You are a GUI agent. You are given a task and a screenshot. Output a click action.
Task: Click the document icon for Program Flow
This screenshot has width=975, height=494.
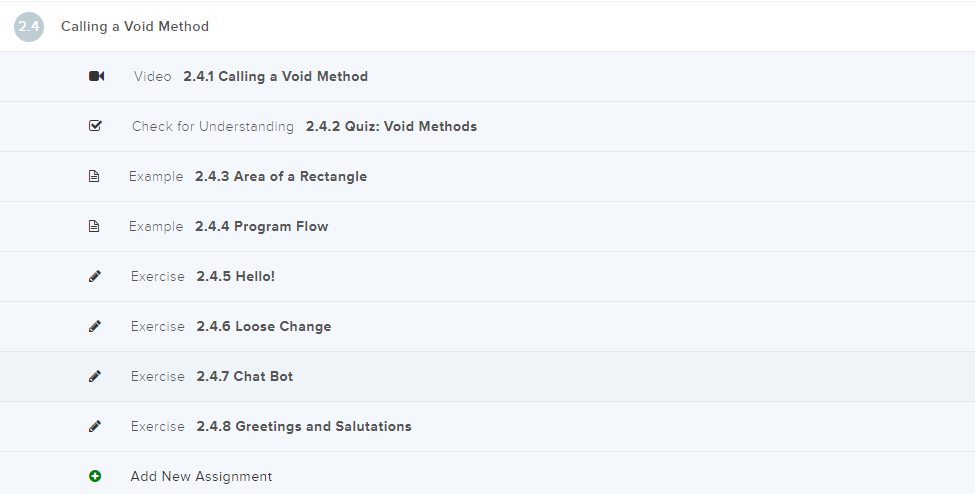[94, 226]
